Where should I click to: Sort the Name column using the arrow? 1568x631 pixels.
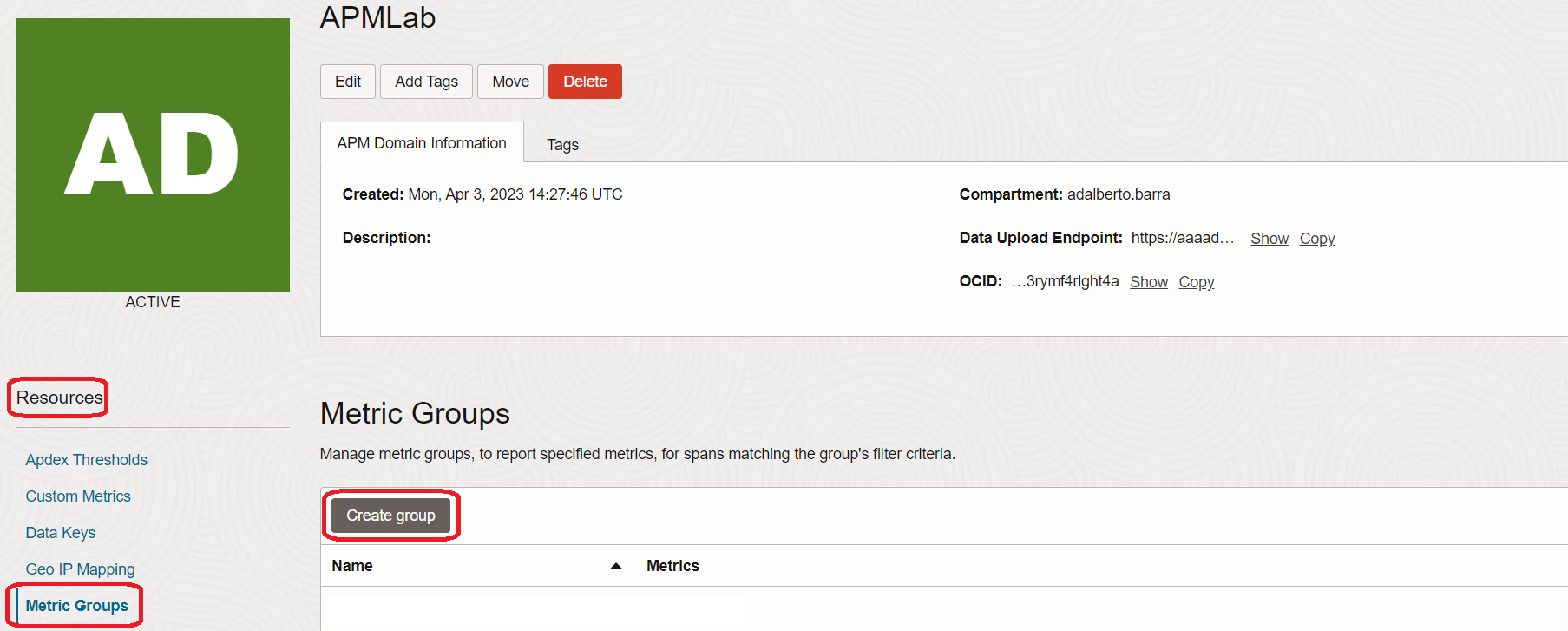(x=616, y=566)
